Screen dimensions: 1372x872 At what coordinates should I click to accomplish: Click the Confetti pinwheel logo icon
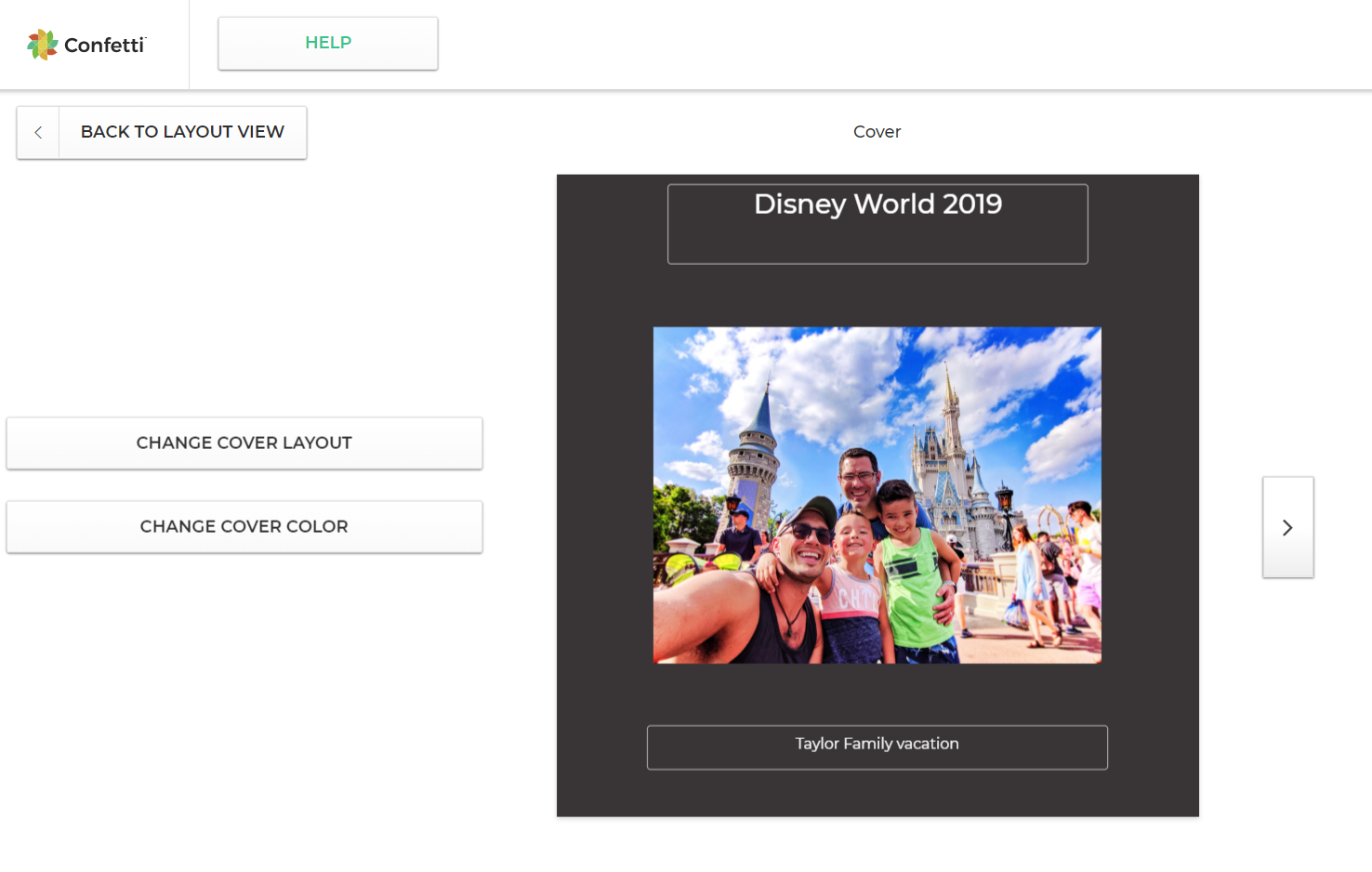(x=42, y=45)
